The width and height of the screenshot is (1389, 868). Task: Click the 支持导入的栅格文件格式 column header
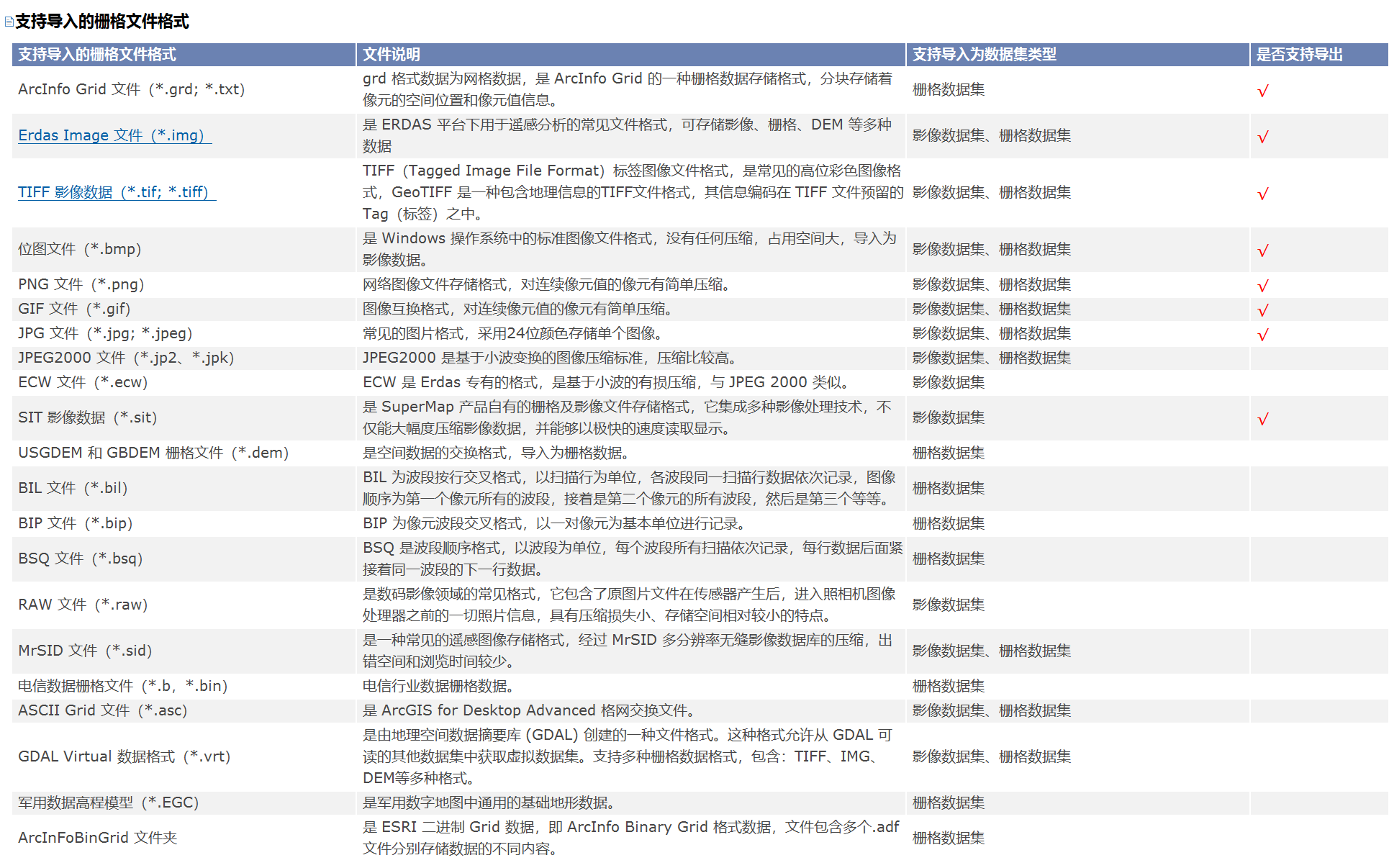[97, 55]
